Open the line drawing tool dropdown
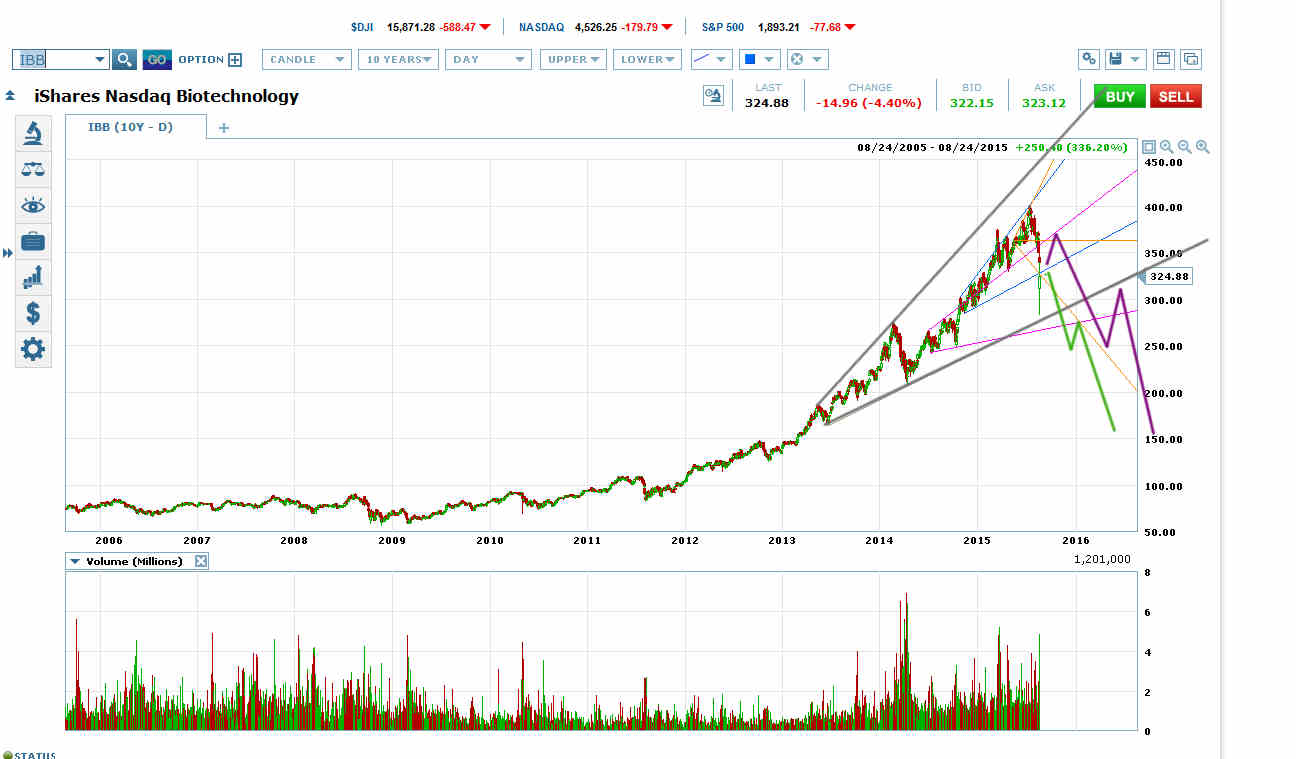This screenshot has height=759, width=1296. click(710, 60)
